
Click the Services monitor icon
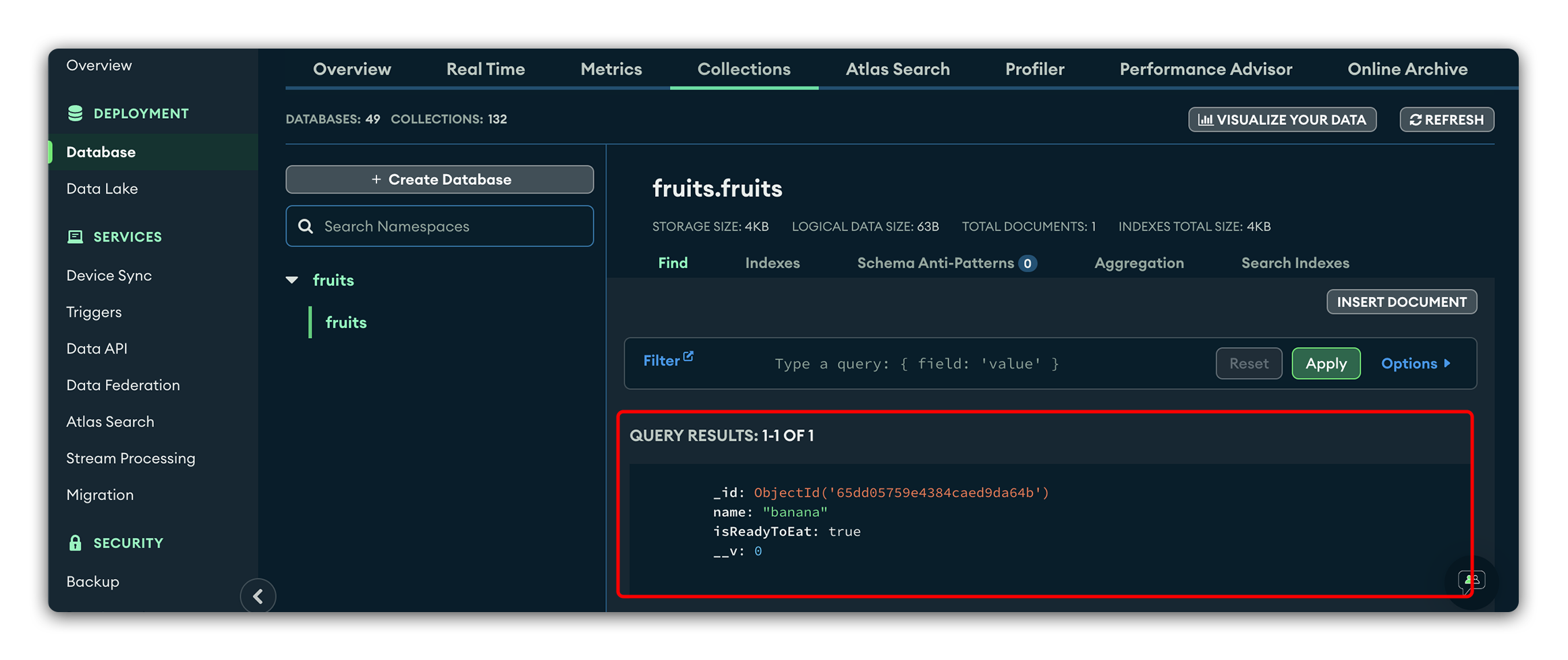tap(75, 237)
